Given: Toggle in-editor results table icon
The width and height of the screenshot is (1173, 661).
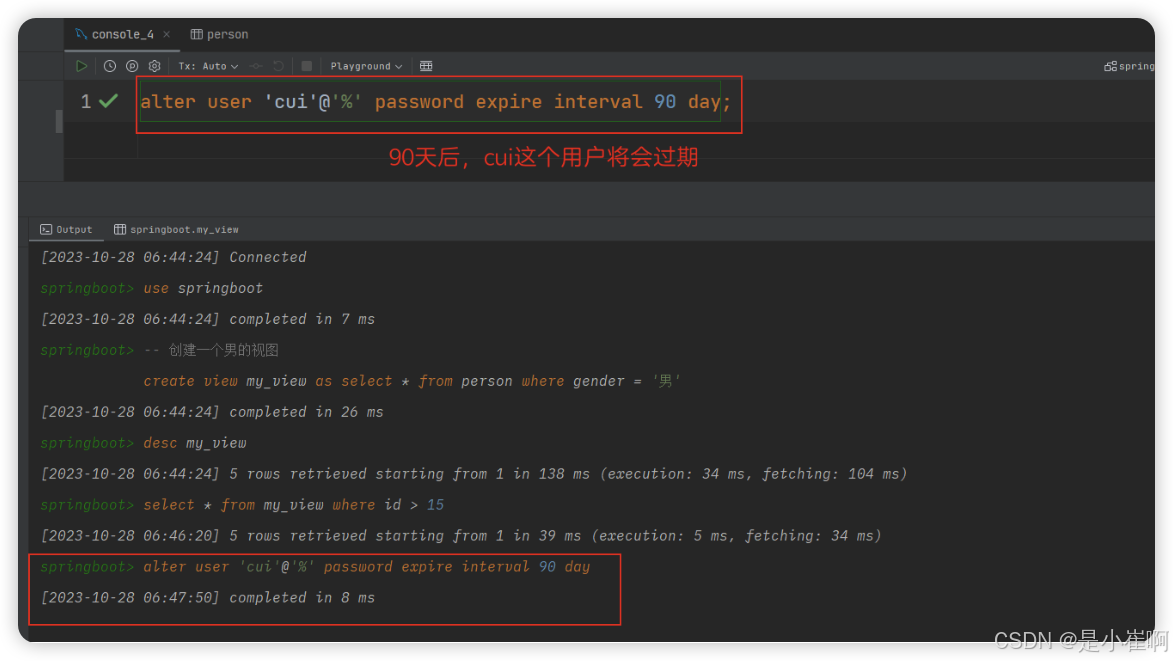Looking at the screenshot, I should pos(426,66).
